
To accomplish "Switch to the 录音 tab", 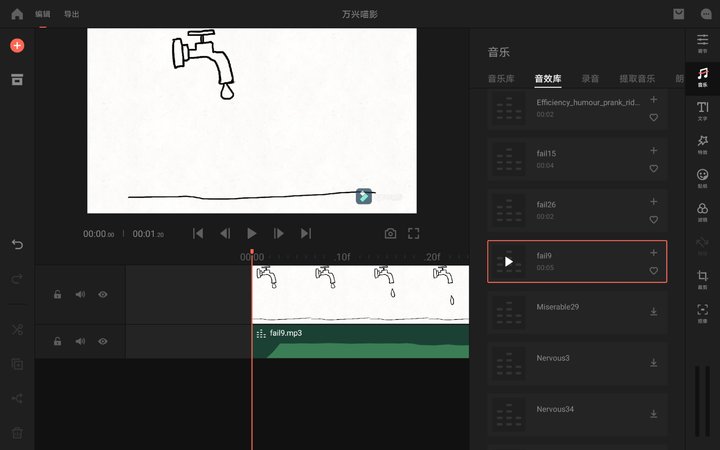I will pyautogui.click(x=590, y=79).
